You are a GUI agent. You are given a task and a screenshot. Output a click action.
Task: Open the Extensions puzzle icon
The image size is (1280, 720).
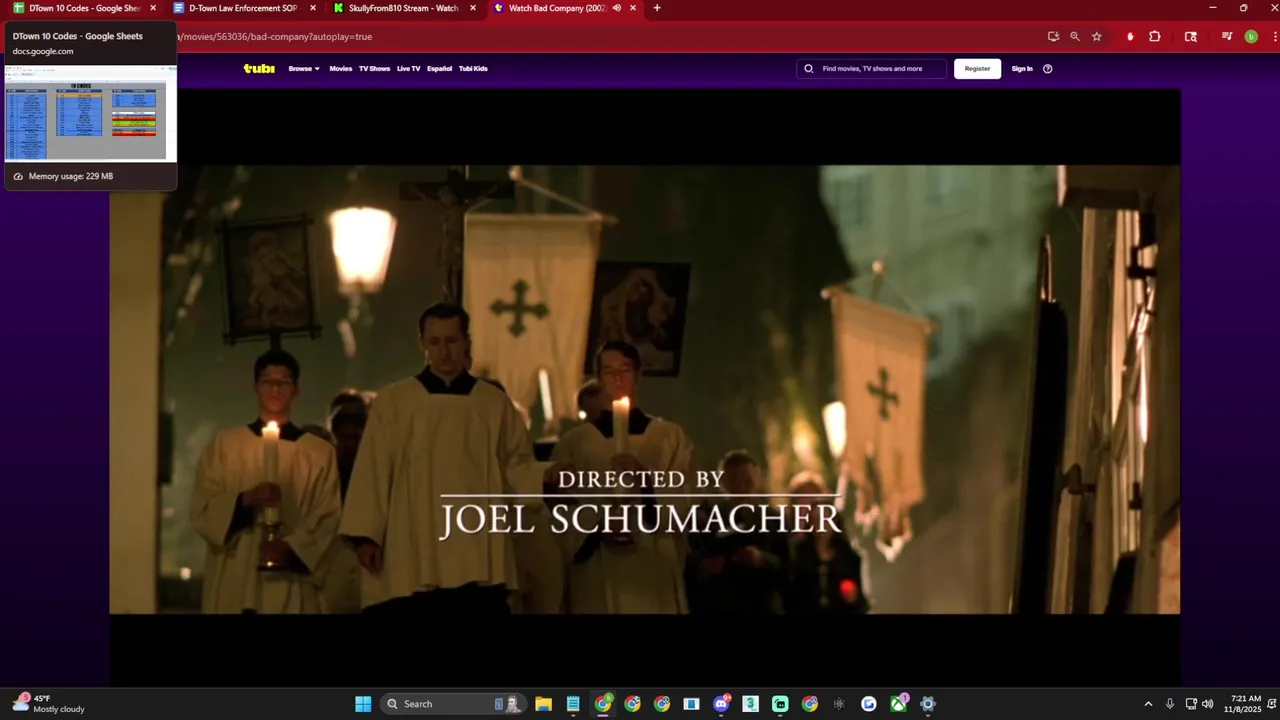[1155, 36]
